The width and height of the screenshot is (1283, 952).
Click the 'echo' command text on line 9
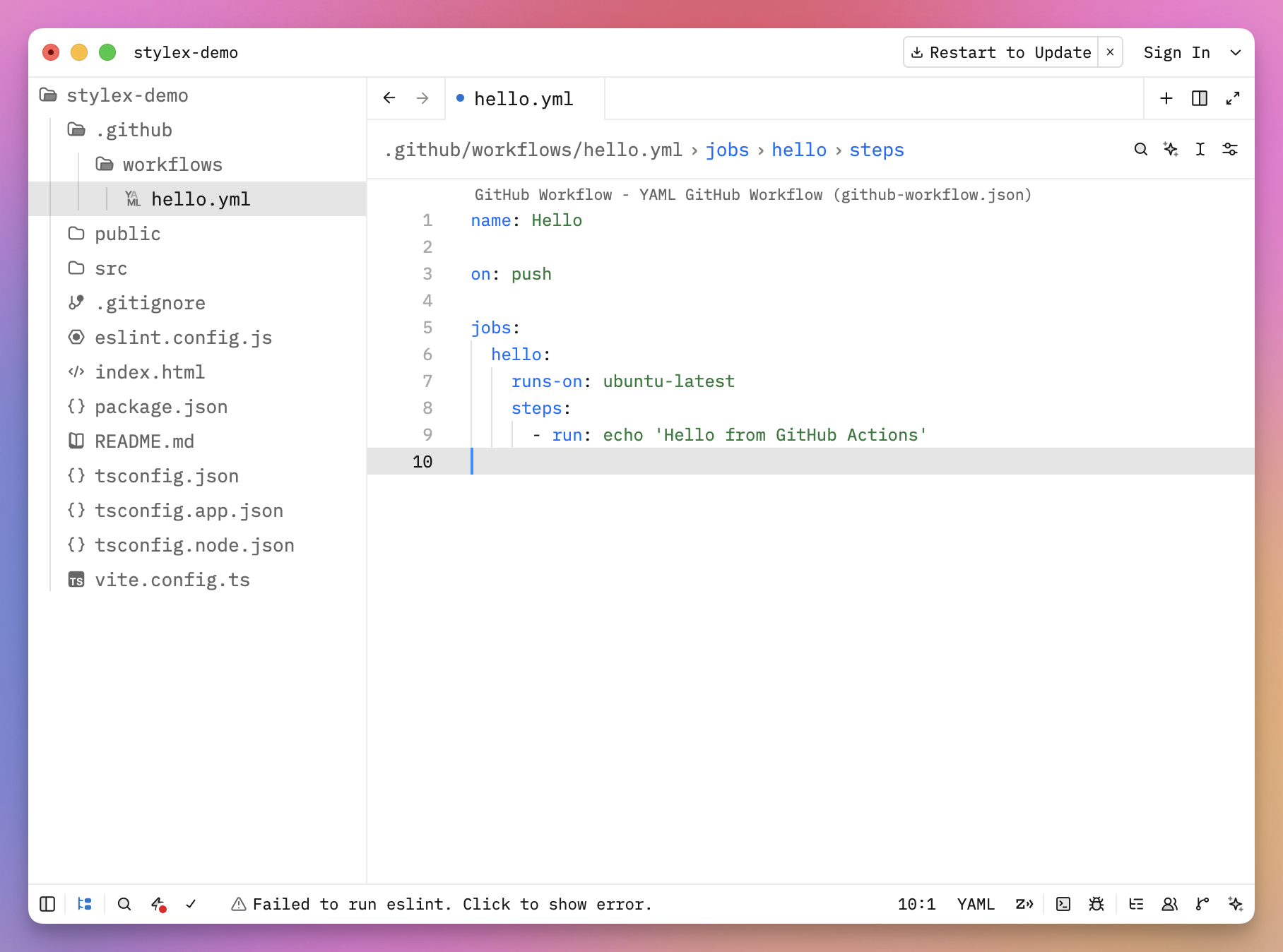(623, 435)
